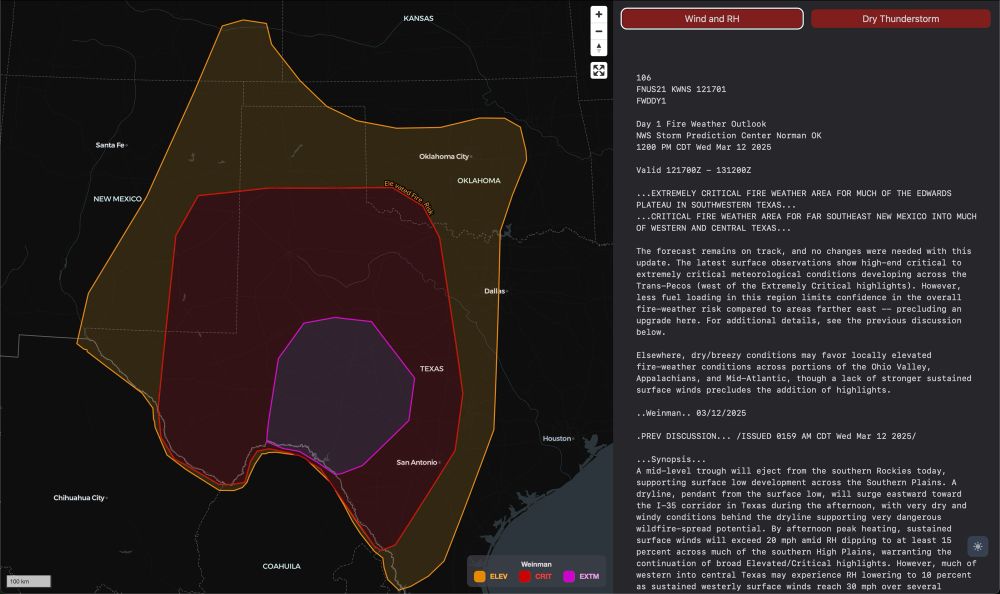This screenshot has width=1000, height=594.
Task: Zoom in on the map
Action: click(x=598, y=14)
